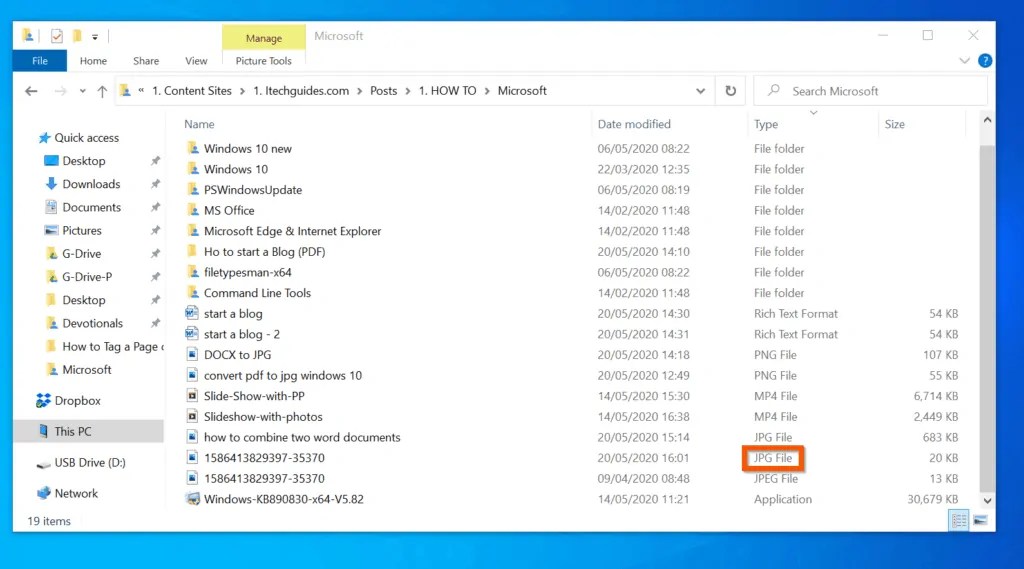1024x569 pixels.
Task: Select the Manage contextual tab
Action: (264, 38)
